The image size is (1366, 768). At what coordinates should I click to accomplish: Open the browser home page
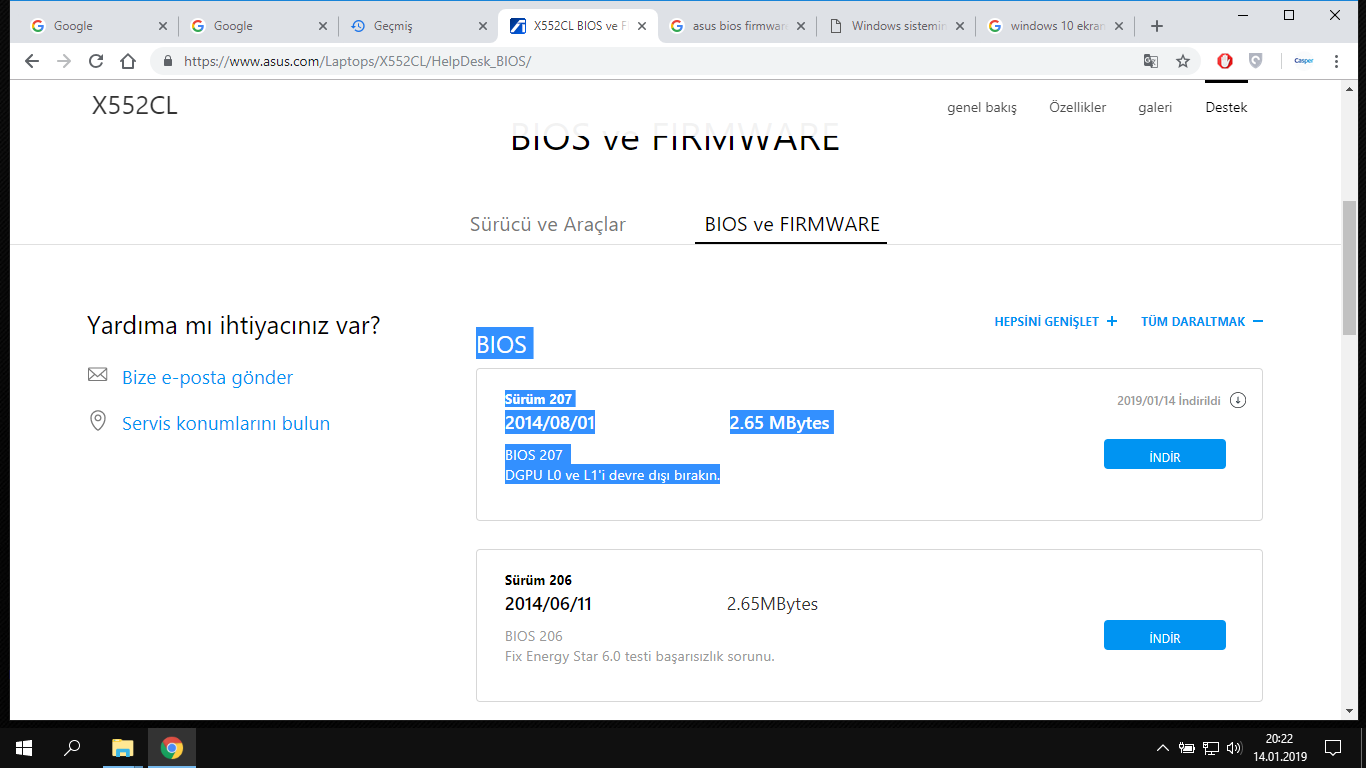pos(128,61)
